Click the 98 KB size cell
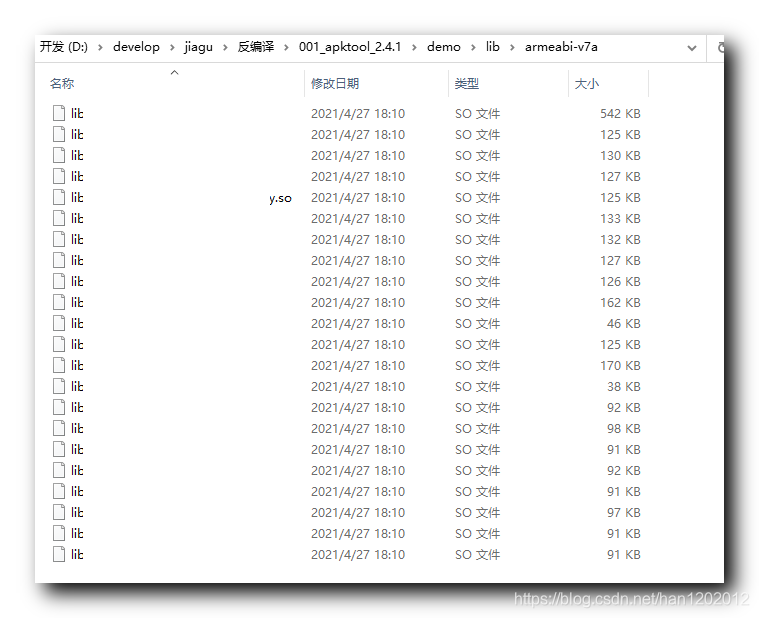 [x=623, y=429]
